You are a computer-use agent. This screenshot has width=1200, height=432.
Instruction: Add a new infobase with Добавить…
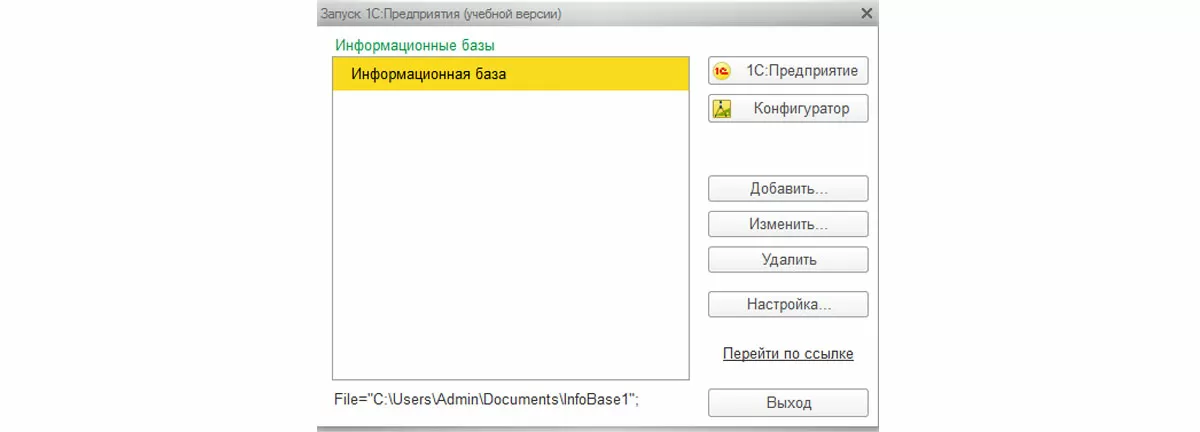point(788,189)
